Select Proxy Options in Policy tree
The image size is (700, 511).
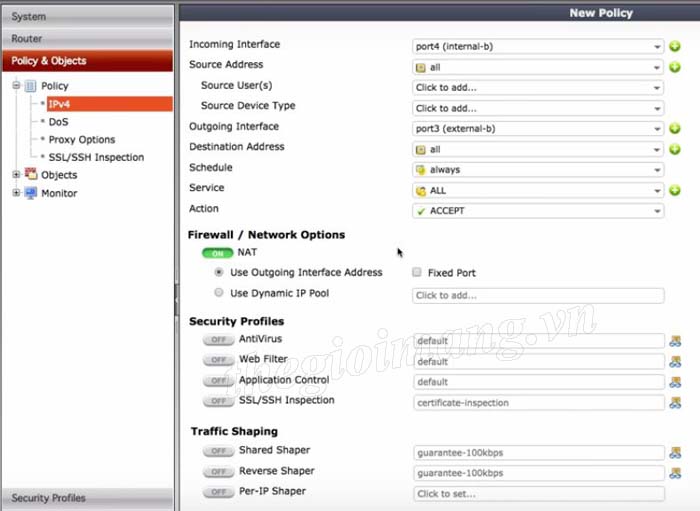pos(82,140)
